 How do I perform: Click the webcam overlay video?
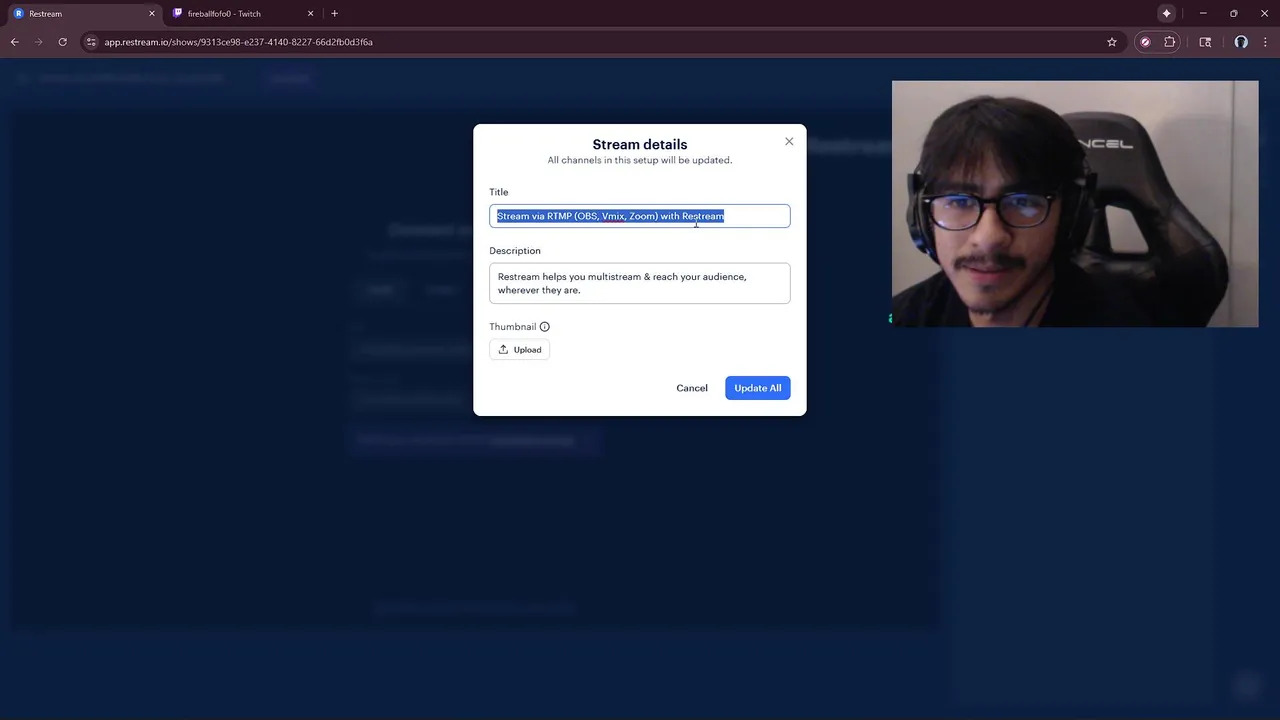click(x=1075, y=204)
